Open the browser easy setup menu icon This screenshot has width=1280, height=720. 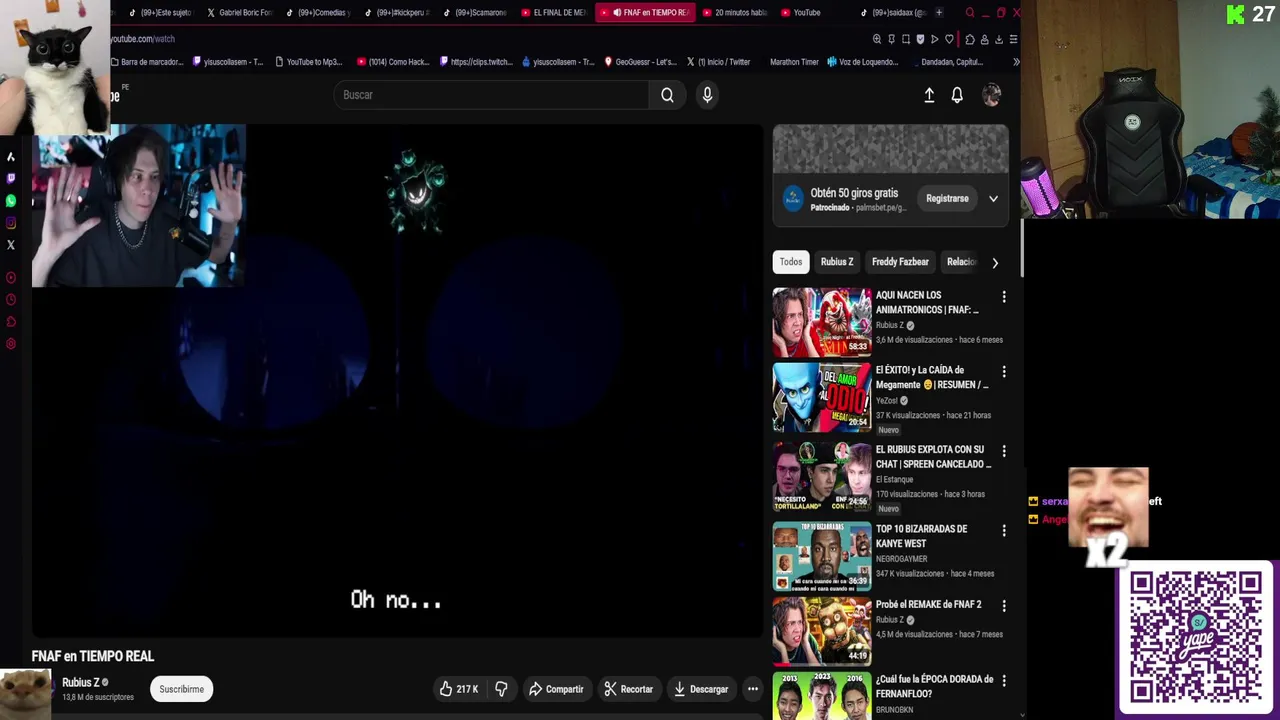[x=1013, y=39]
